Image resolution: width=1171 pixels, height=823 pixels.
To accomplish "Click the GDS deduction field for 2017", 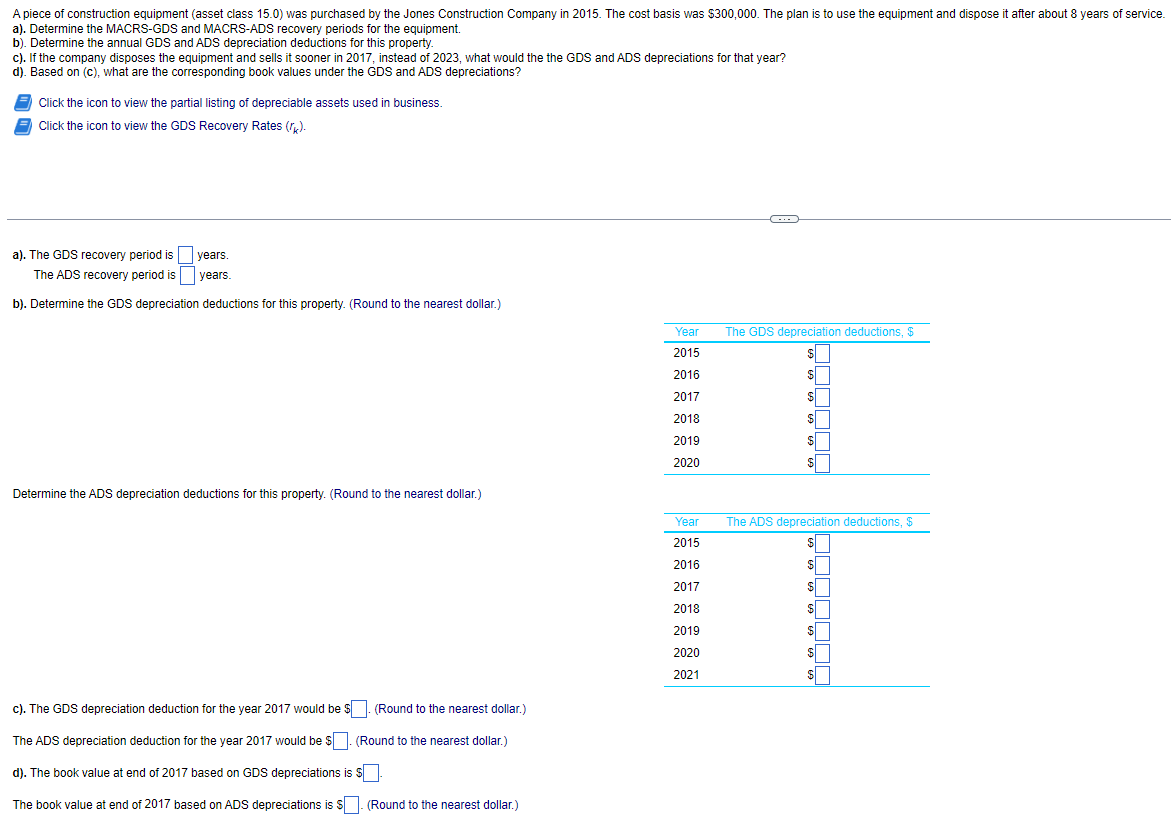I will tap(822, 397).
